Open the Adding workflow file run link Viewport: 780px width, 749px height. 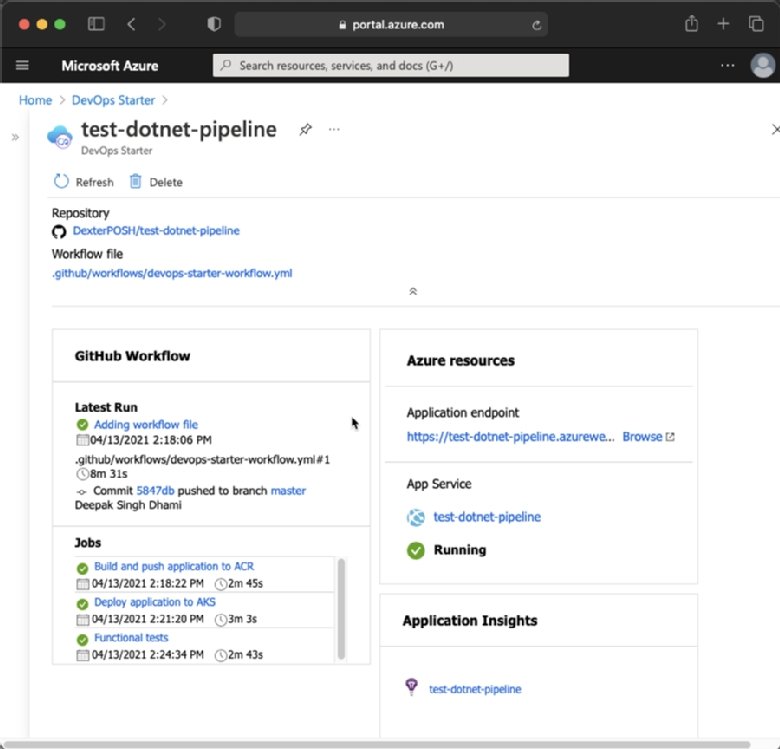[x=146, y=425]
